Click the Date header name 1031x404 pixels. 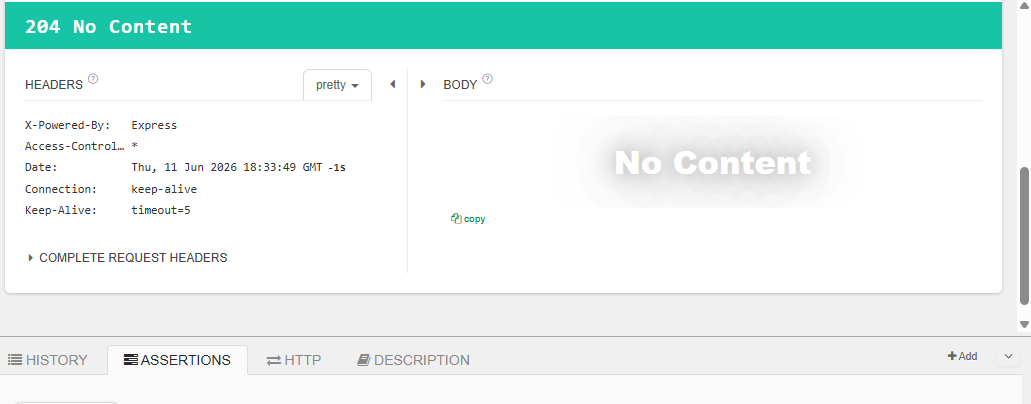[41, 168]
